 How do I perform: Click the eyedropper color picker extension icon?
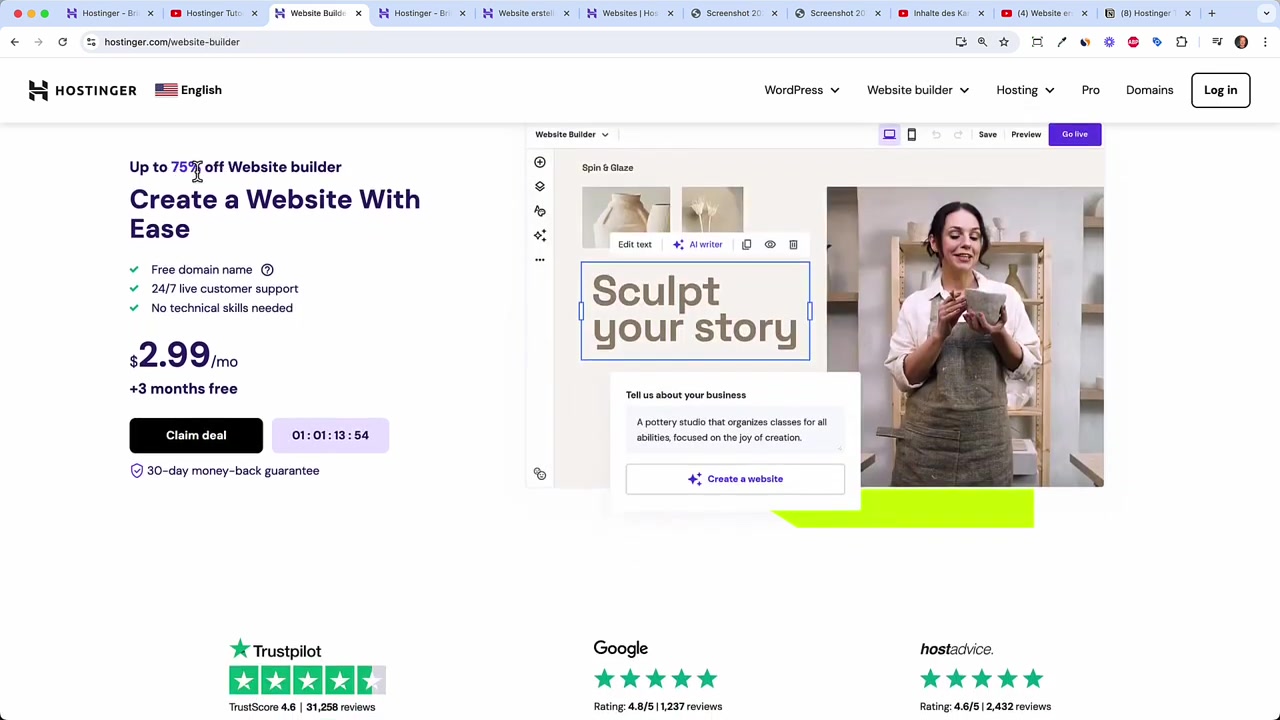pos(1061,42)
